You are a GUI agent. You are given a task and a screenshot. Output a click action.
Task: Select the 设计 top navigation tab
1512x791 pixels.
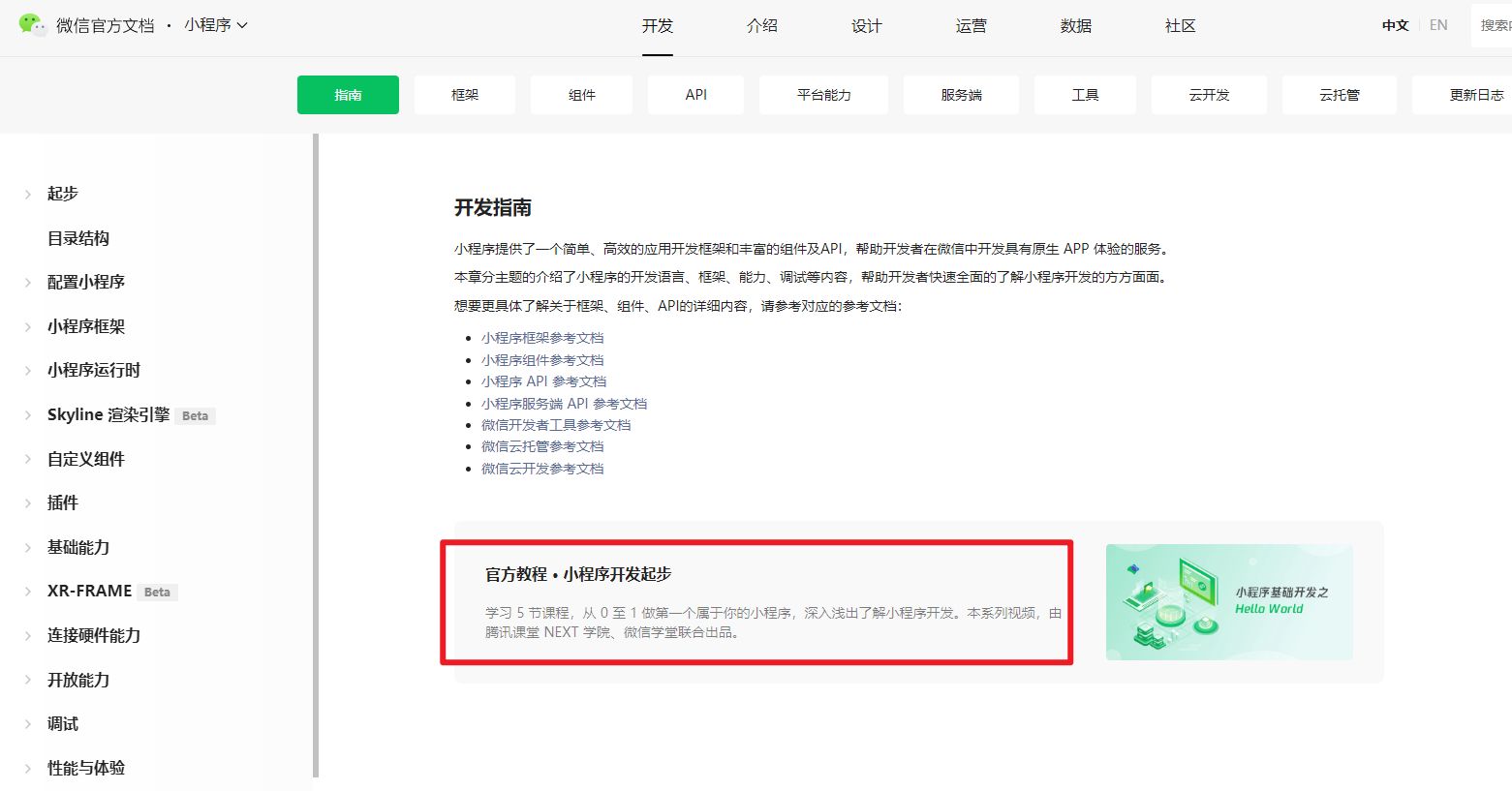(x=867, y=26)
